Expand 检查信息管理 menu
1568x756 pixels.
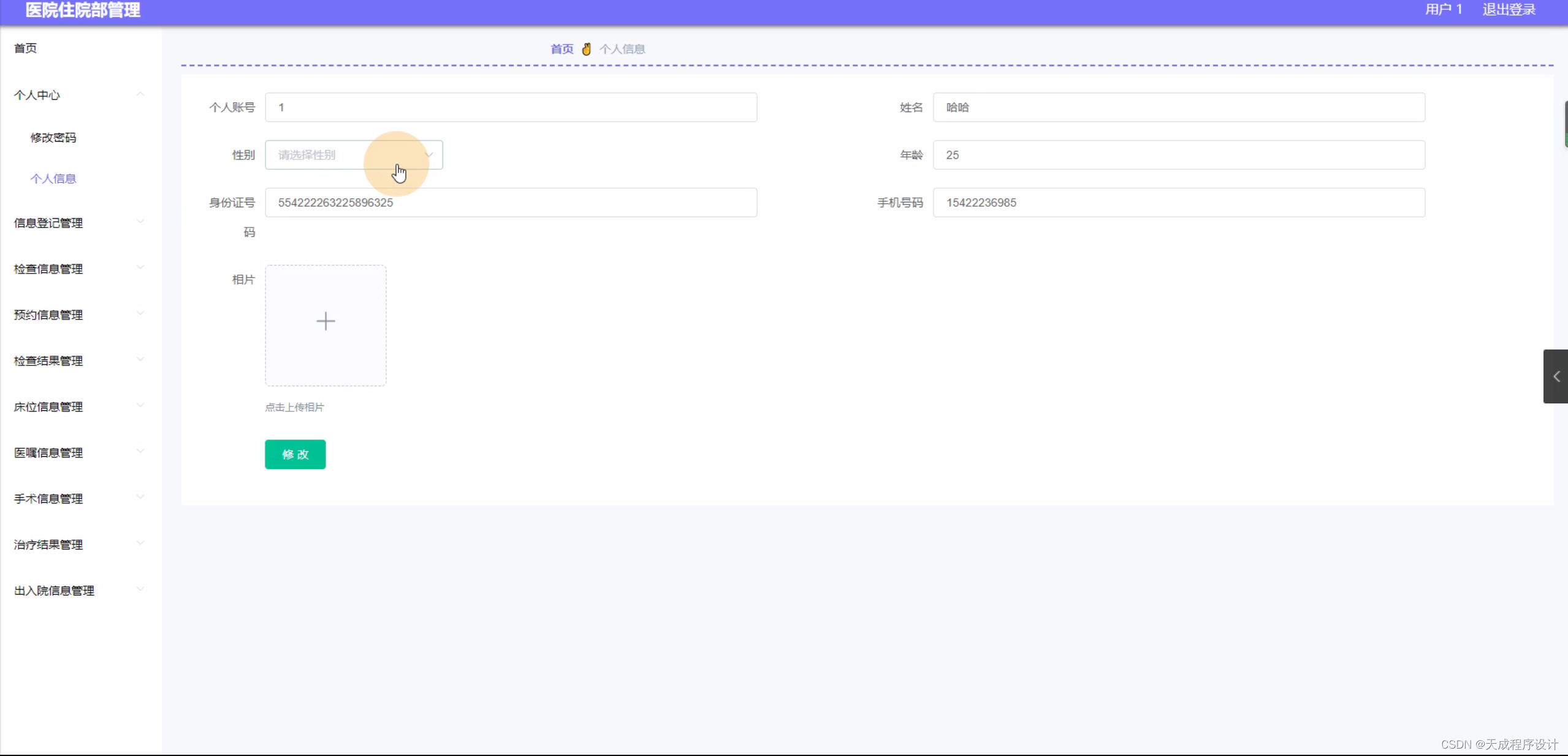pyautogui.click(x=48, y=269)
